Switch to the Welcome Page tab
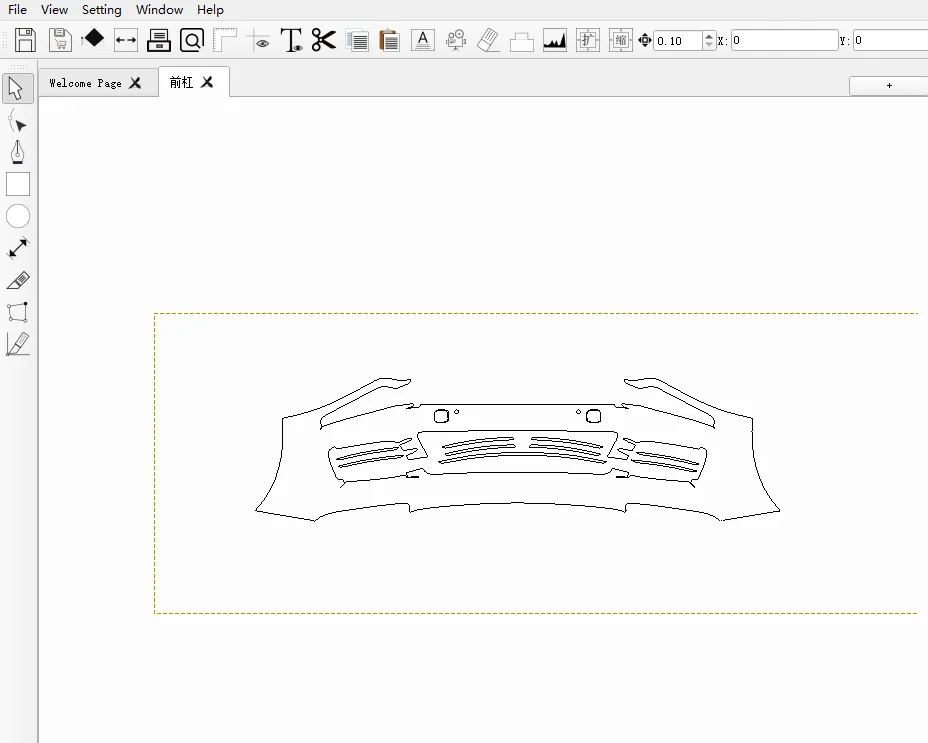Screen dimensions: 928x743 tap(85, 83)
